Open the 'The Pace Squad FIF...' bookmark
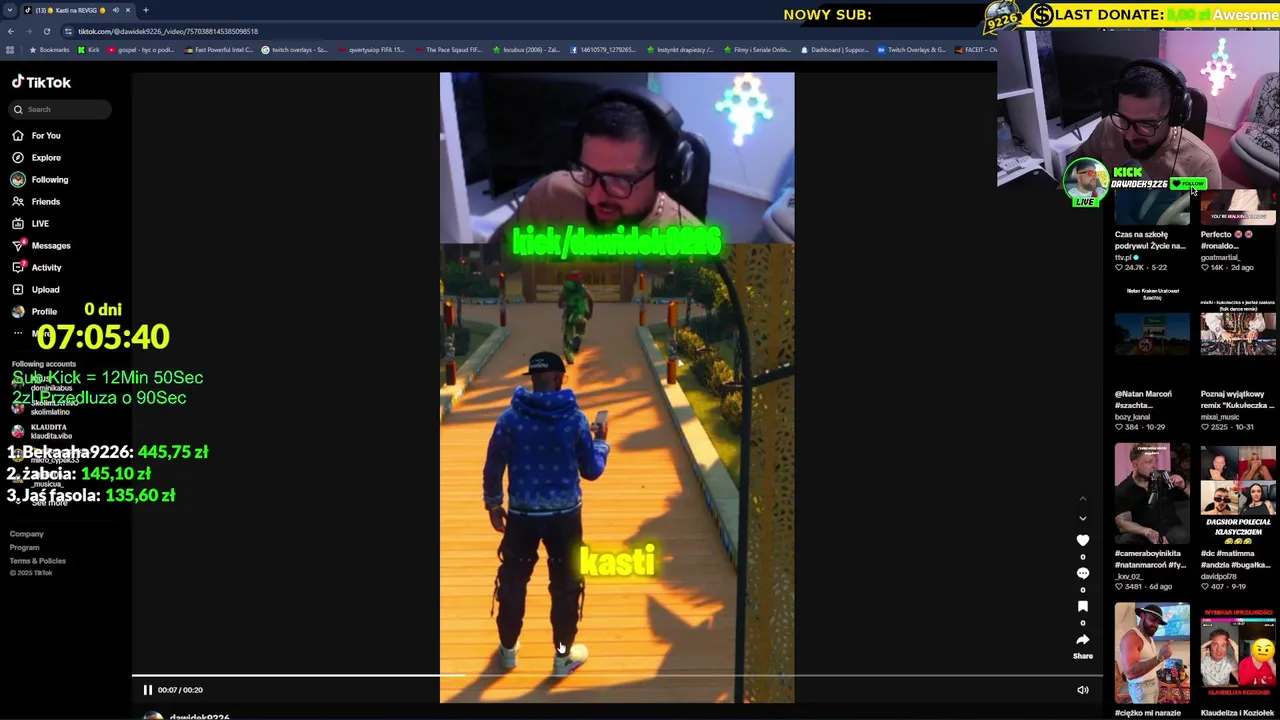Screen dimensions: 1280x720 (447, 49)
